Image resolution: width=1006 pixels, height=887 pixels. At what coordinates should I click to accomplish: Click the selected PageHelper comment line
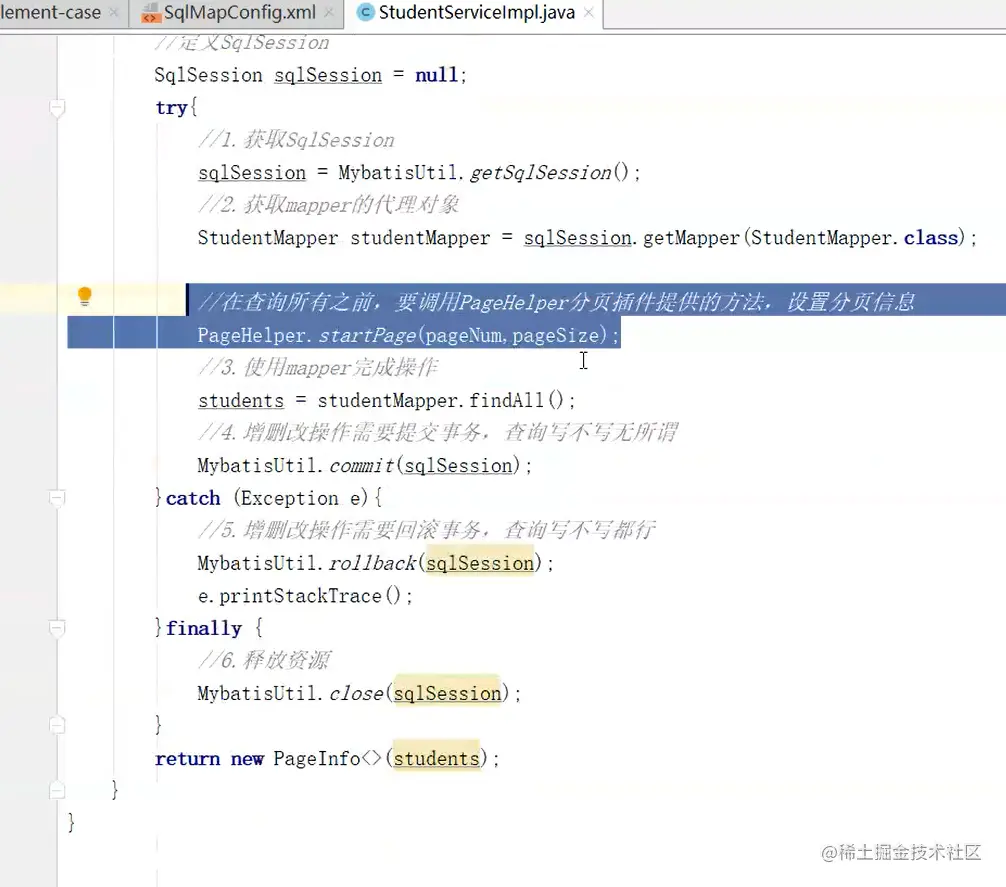[556, 301]
